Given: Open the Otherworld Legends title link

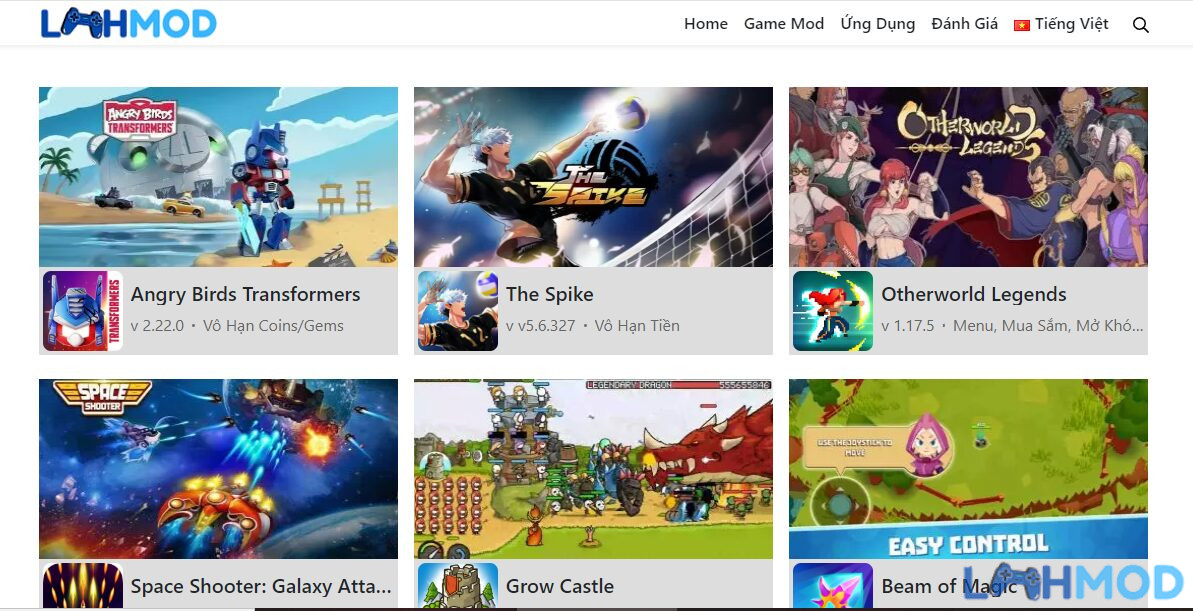Looking at the screenshot, I should click(x=974, y=294).
